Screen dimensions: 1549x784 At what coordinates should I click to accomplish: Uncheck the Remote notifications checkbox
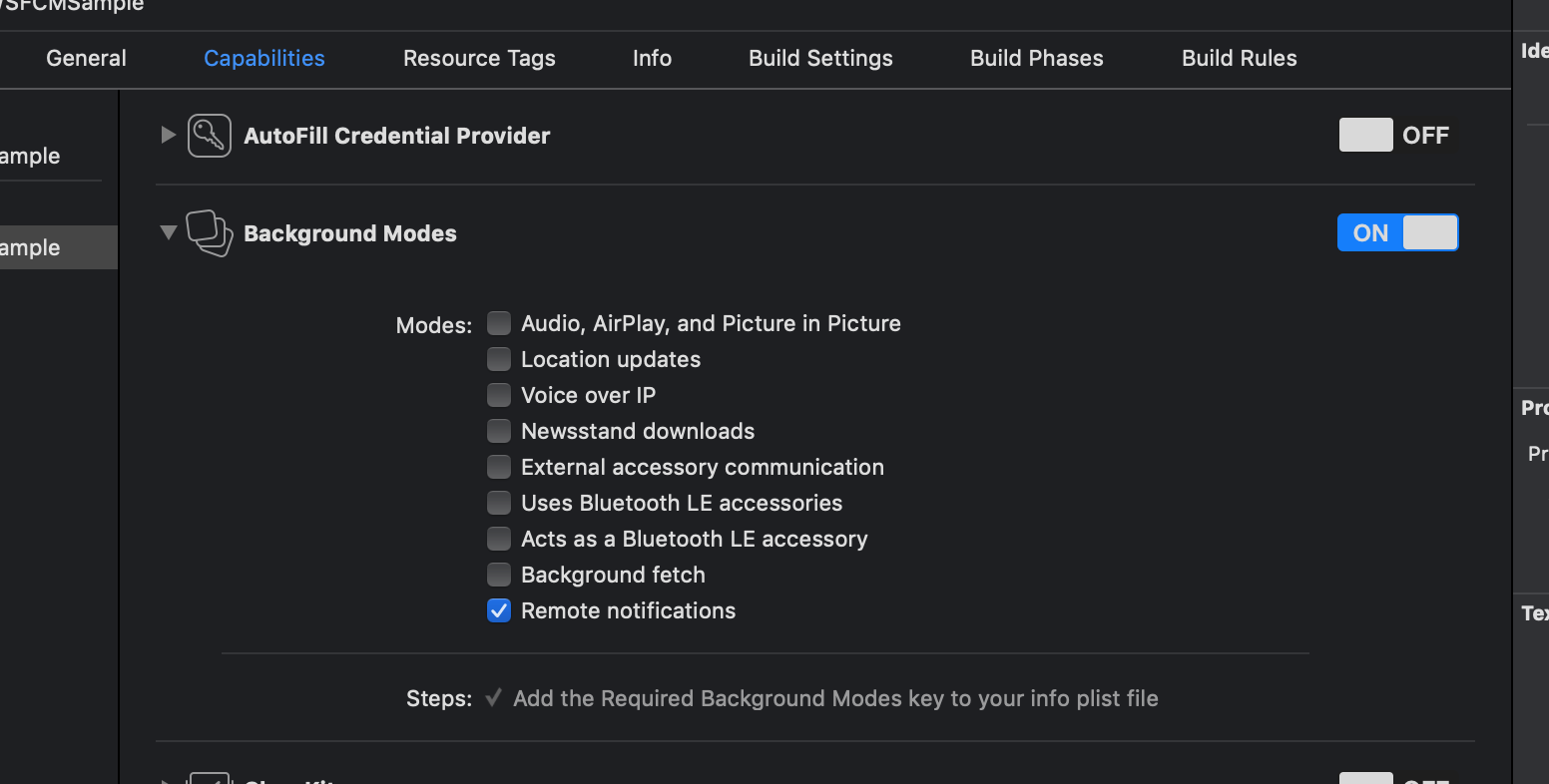(x=499, y=610)
